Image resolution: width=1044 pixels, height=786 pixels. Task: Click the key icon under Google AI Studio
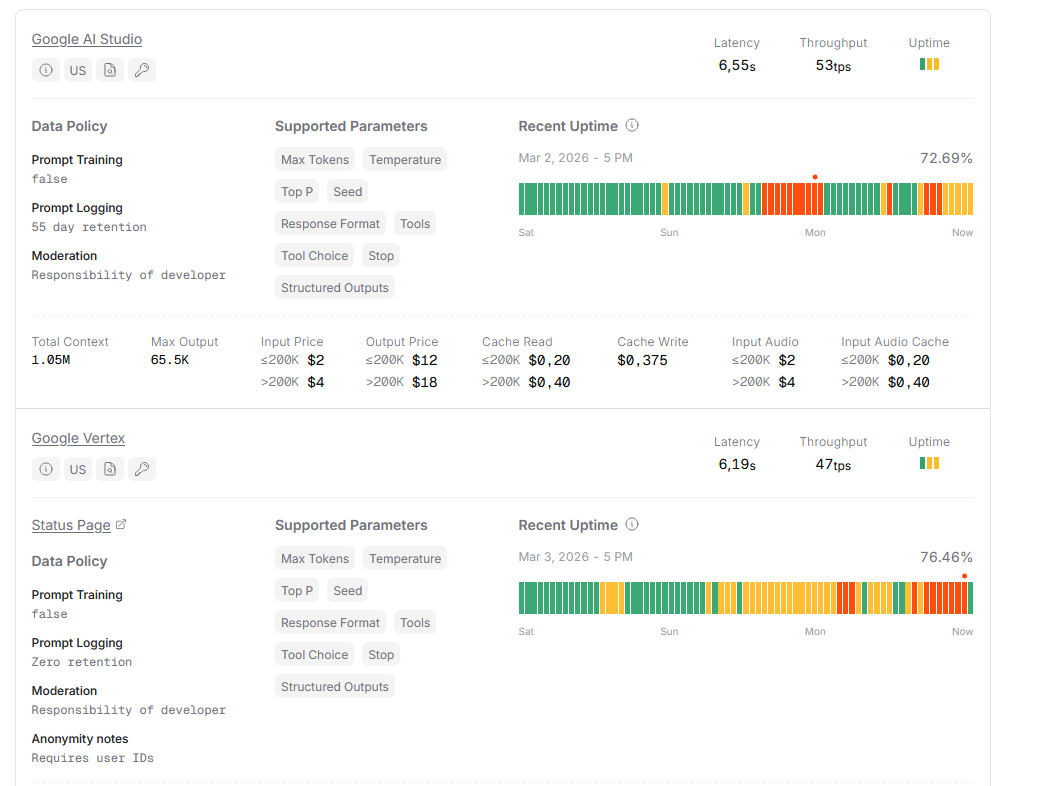[x=142, y=70]
